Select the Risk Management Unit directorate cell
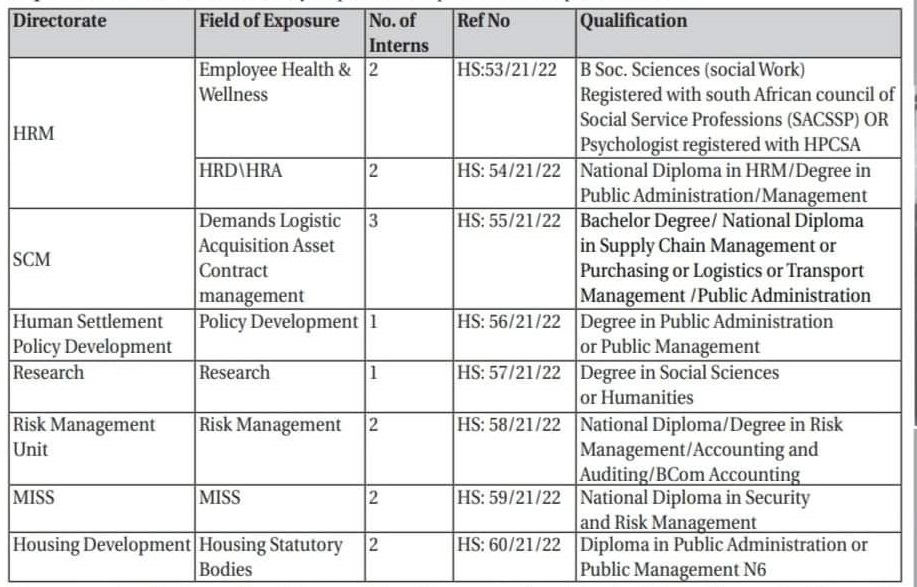The height and width of the screenshot is (587, 917). point(84,437)
